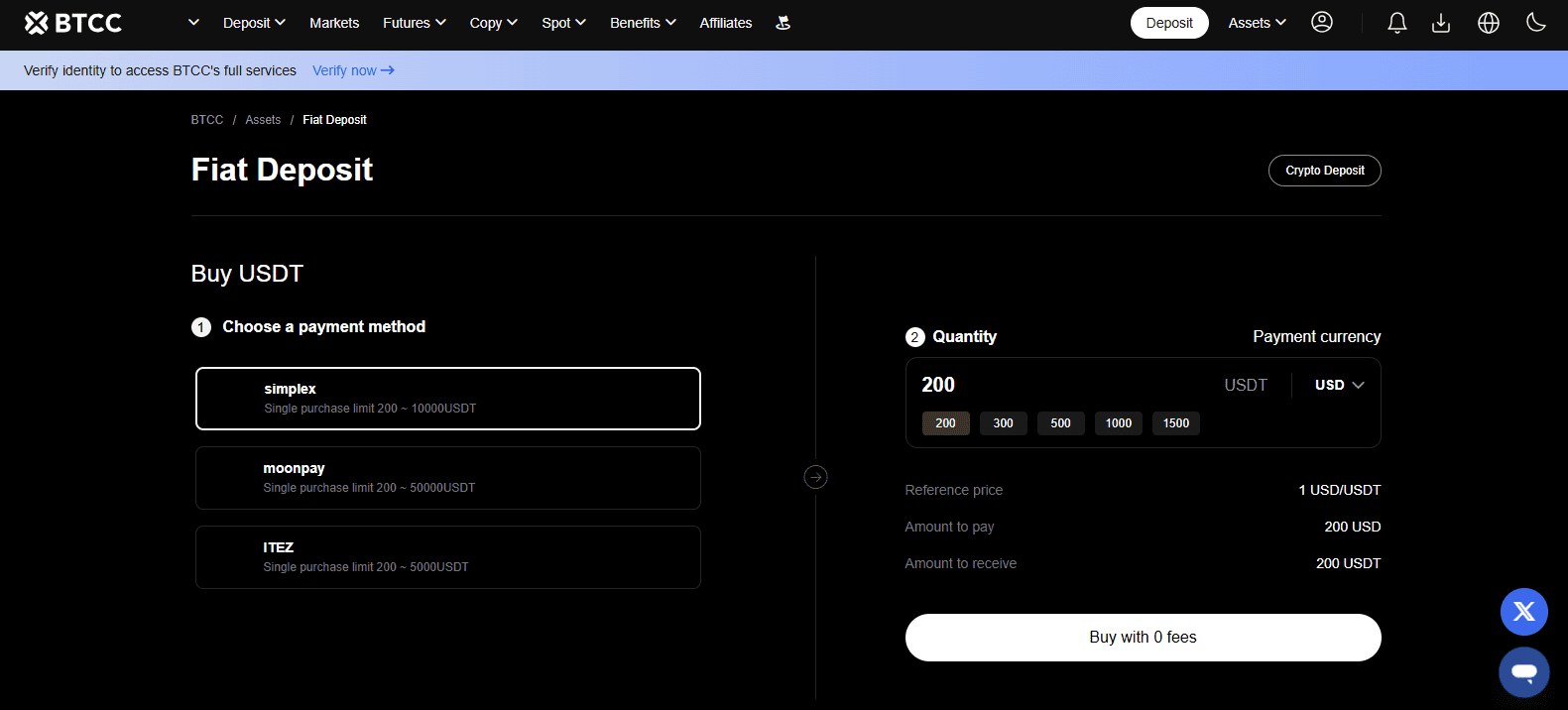1568x710 pixels.
Task: Select simplex payment method
Action: (448, 399)
